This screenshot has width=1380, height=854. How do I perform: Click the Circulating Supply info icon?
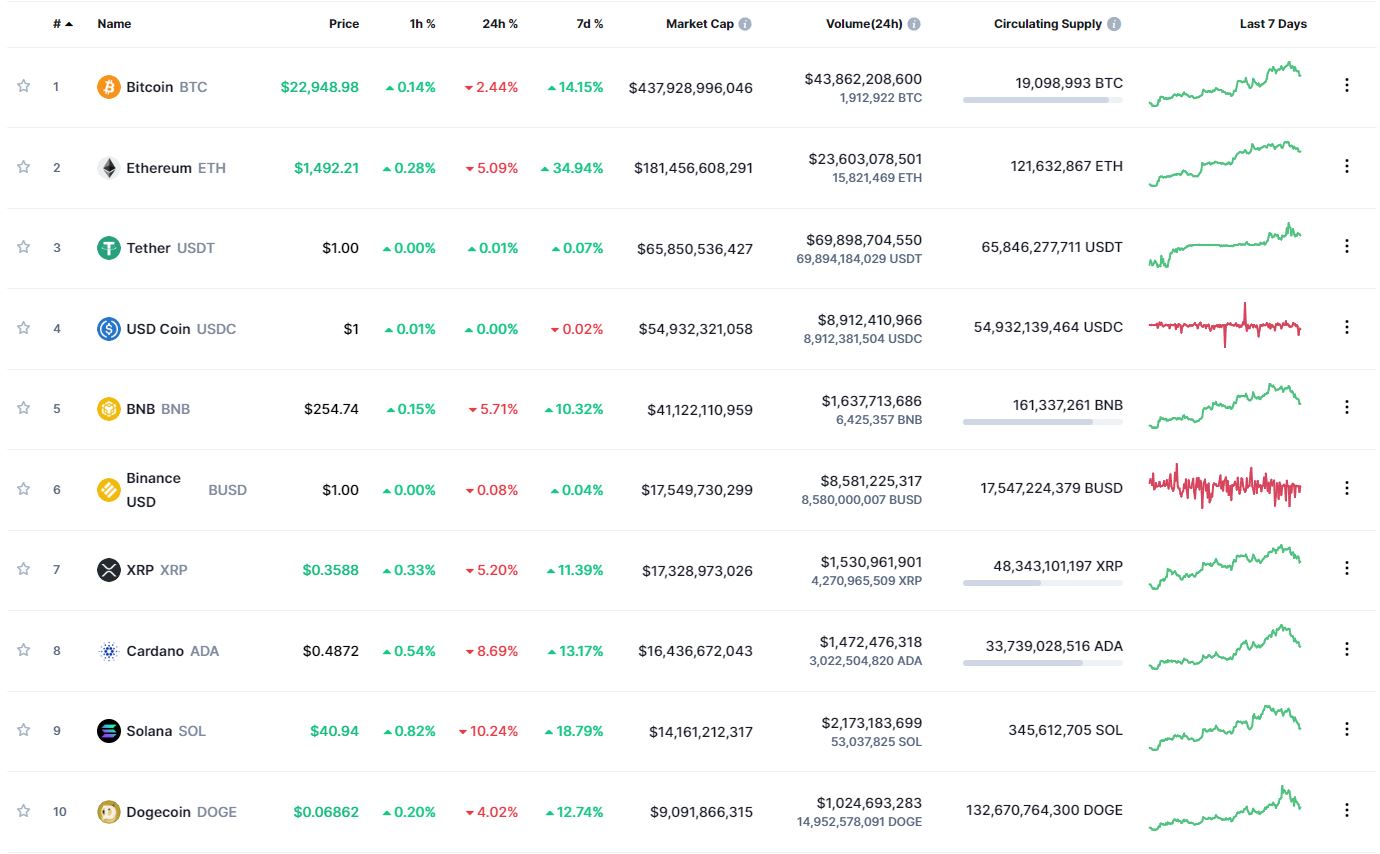[x=1114, y=24]
